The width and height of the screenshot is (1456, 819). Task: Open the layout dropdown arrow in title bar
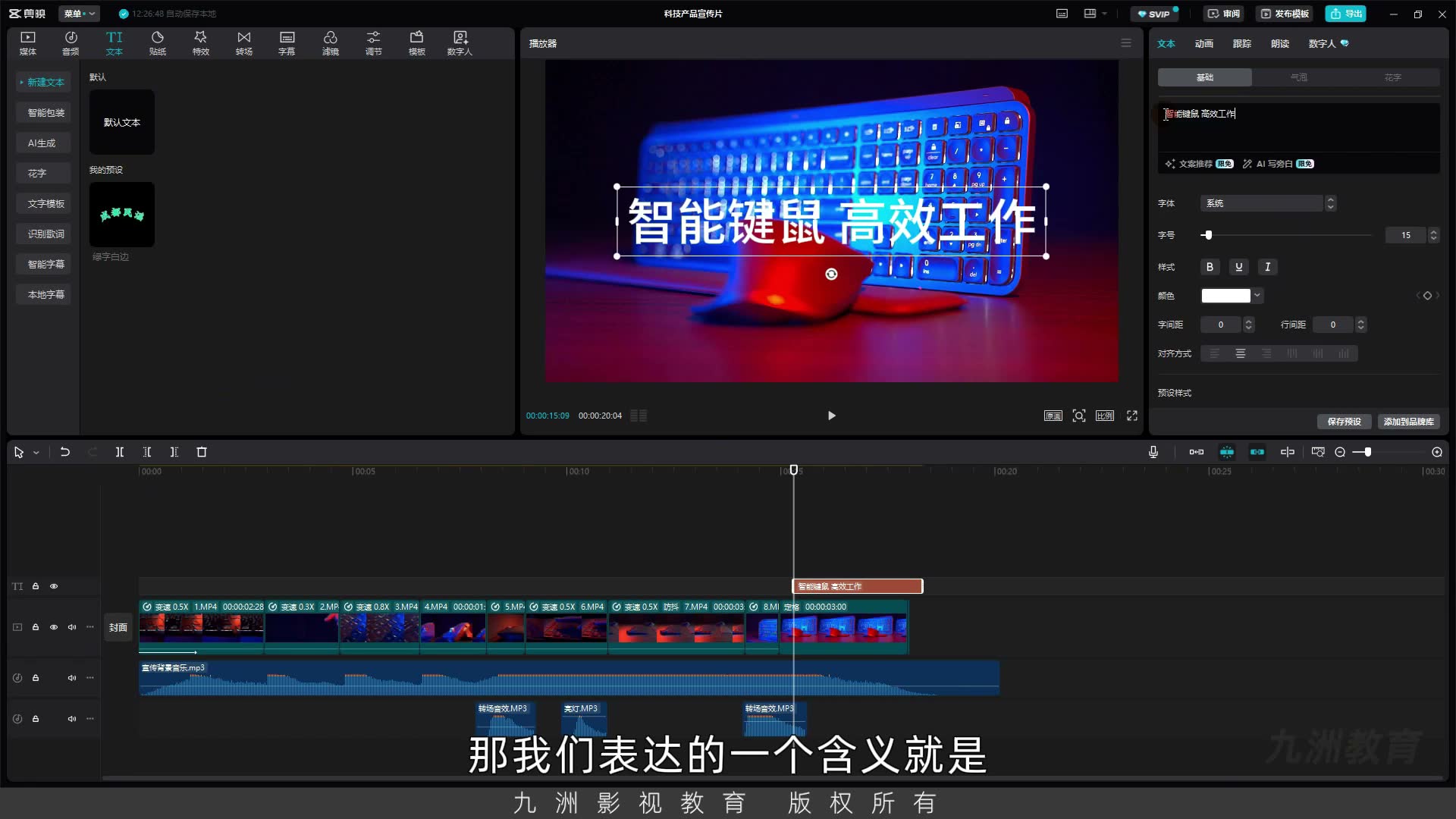(x=1104, y=14)
